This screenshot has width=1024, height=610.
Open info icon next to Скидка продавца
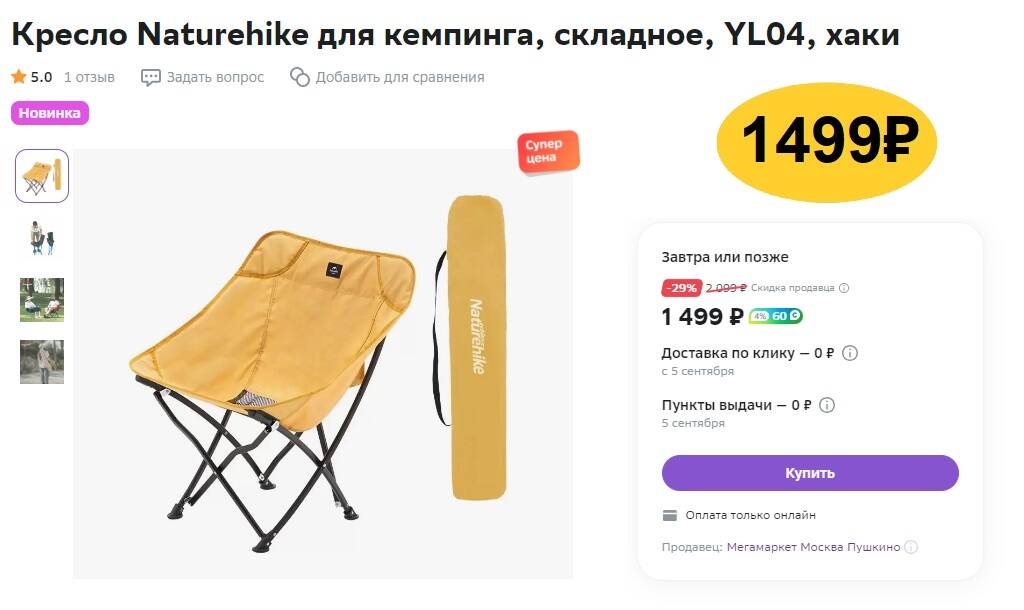pyautogui.click(x=844, y=288)
